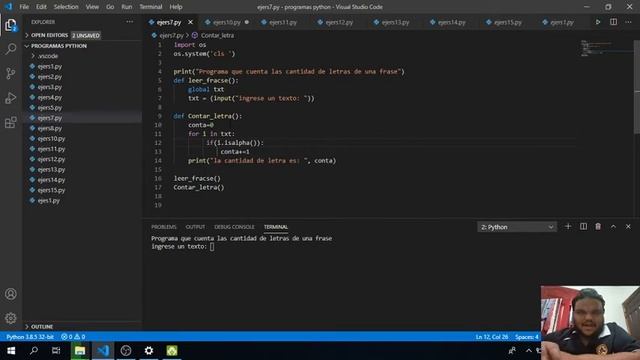
Task: Run the Python file with play icon
Action: point(598,22)
